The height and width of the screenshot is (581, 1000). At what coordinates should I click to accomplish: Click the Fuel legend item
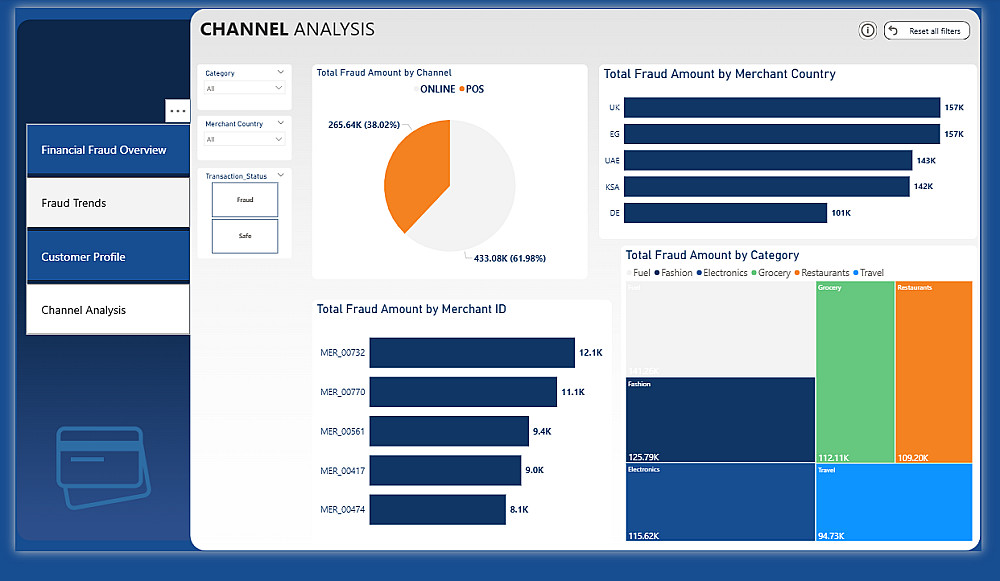coord(638,273)
